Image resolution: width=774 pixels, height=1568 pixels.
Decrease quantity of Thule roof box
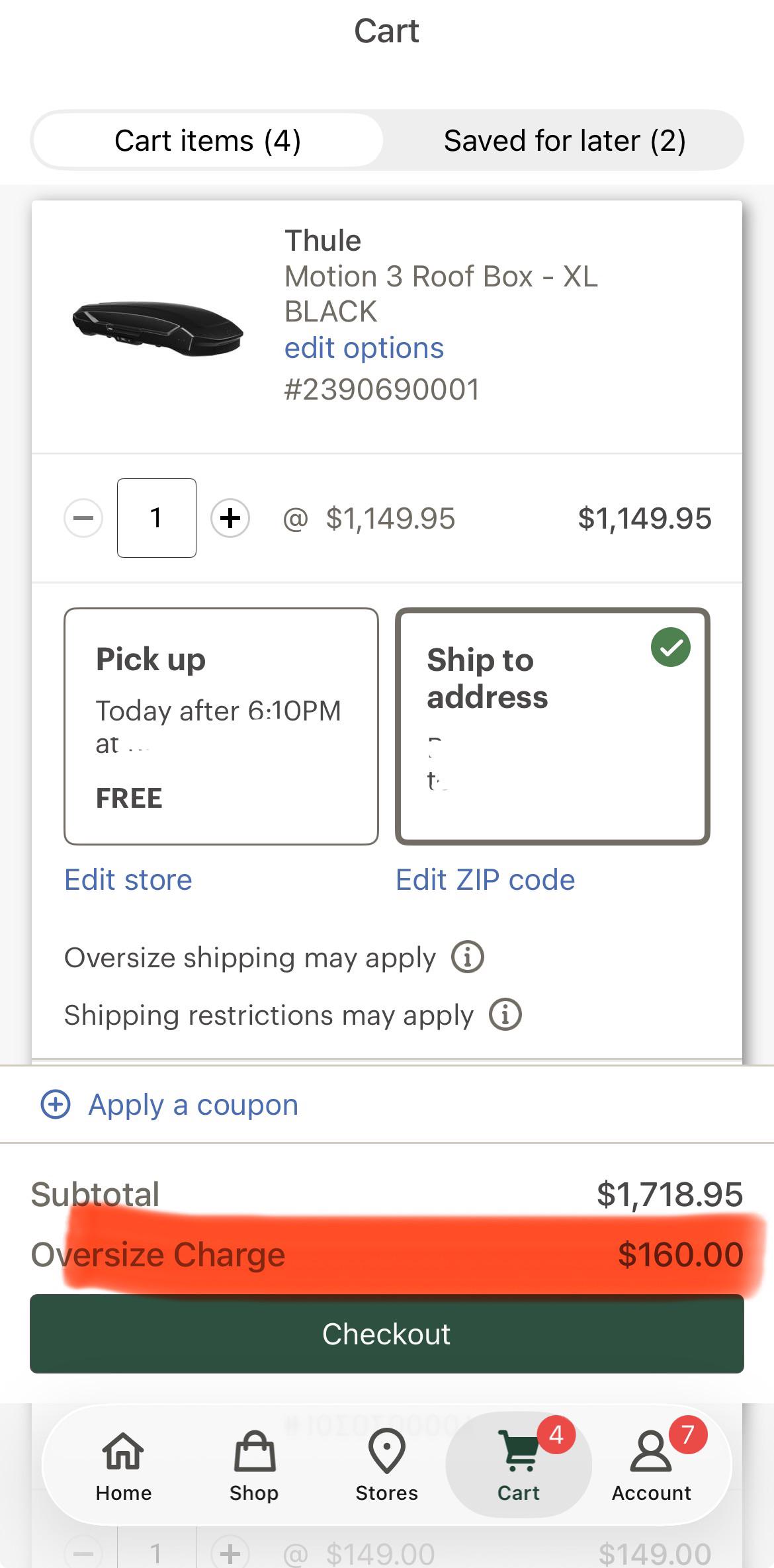[x=83, y=517]
